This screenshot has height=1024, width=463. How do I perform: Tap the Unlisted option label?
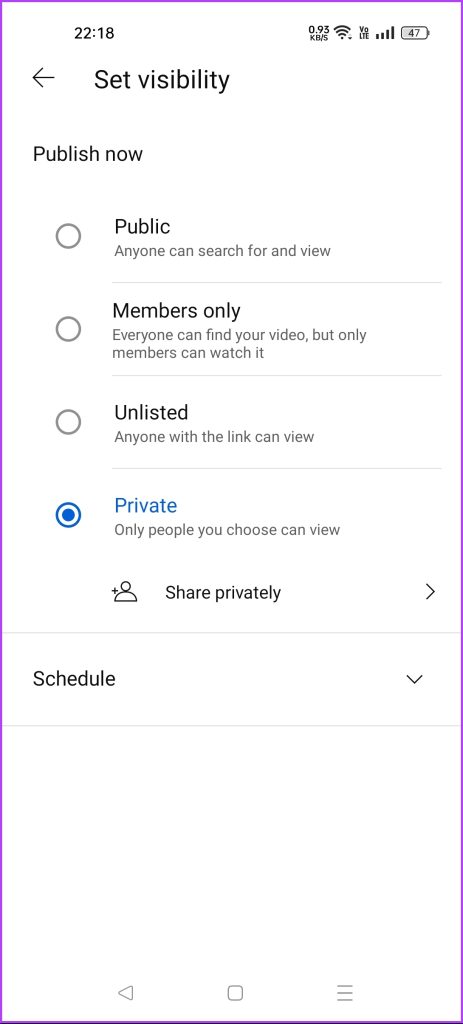click(151, 412)
